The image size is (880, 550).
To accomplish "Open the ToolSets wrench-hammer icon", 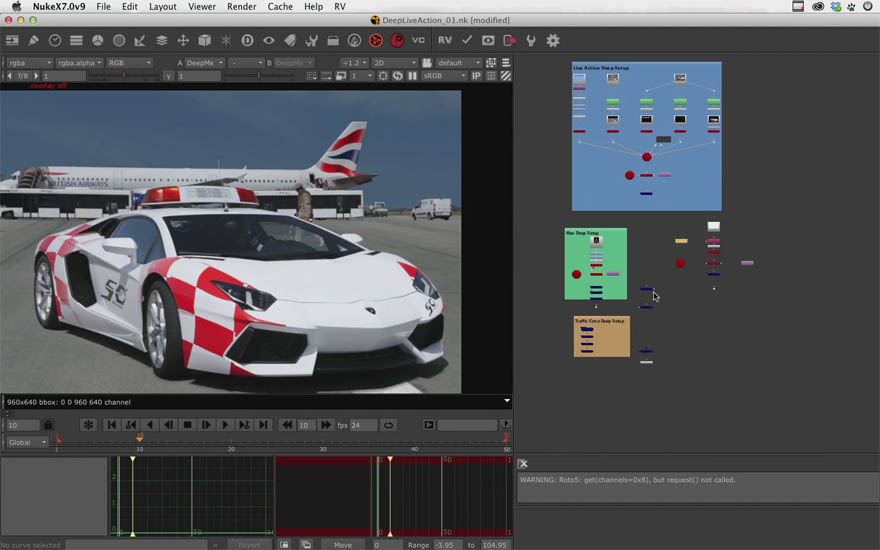I will pyautogui.click(x=311, y=40).
